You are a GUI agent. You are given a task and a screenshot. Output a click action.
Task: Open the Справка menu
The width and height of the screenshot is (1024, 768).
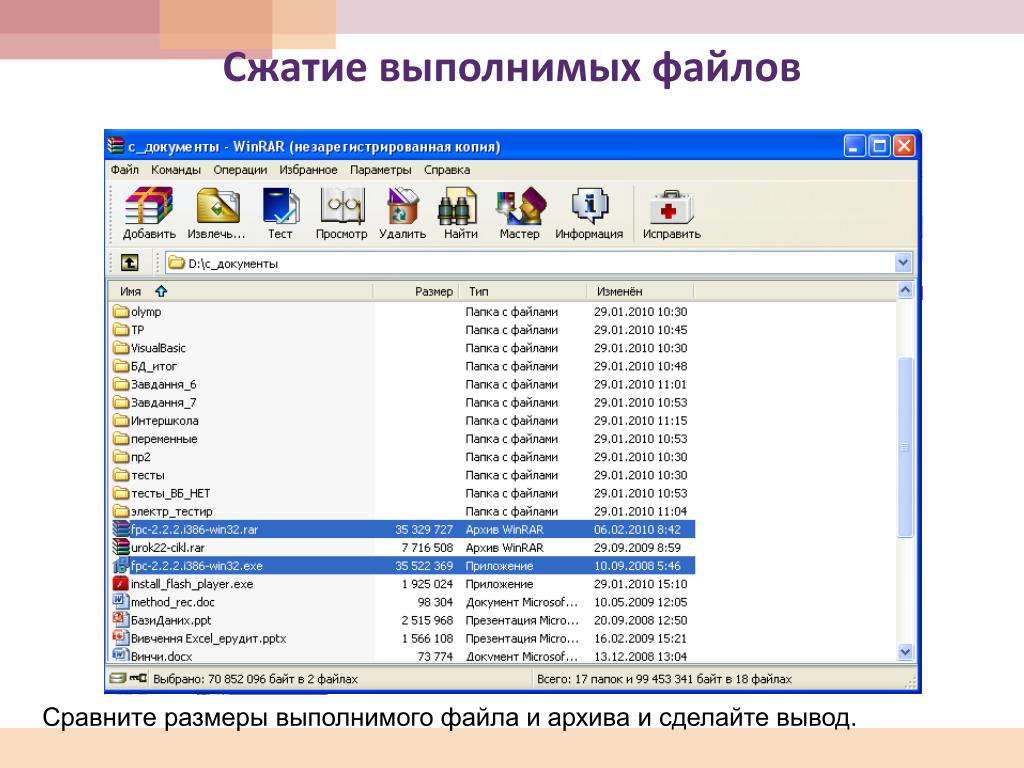pos(447,170)
